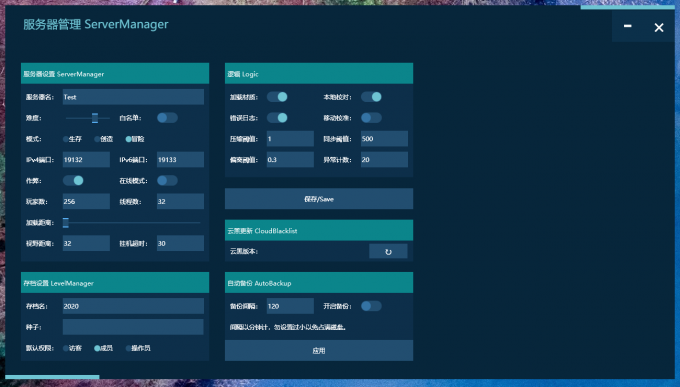Click the 难度 difficulty slider handle
The image size is (680, 387).
pos(95,118)
